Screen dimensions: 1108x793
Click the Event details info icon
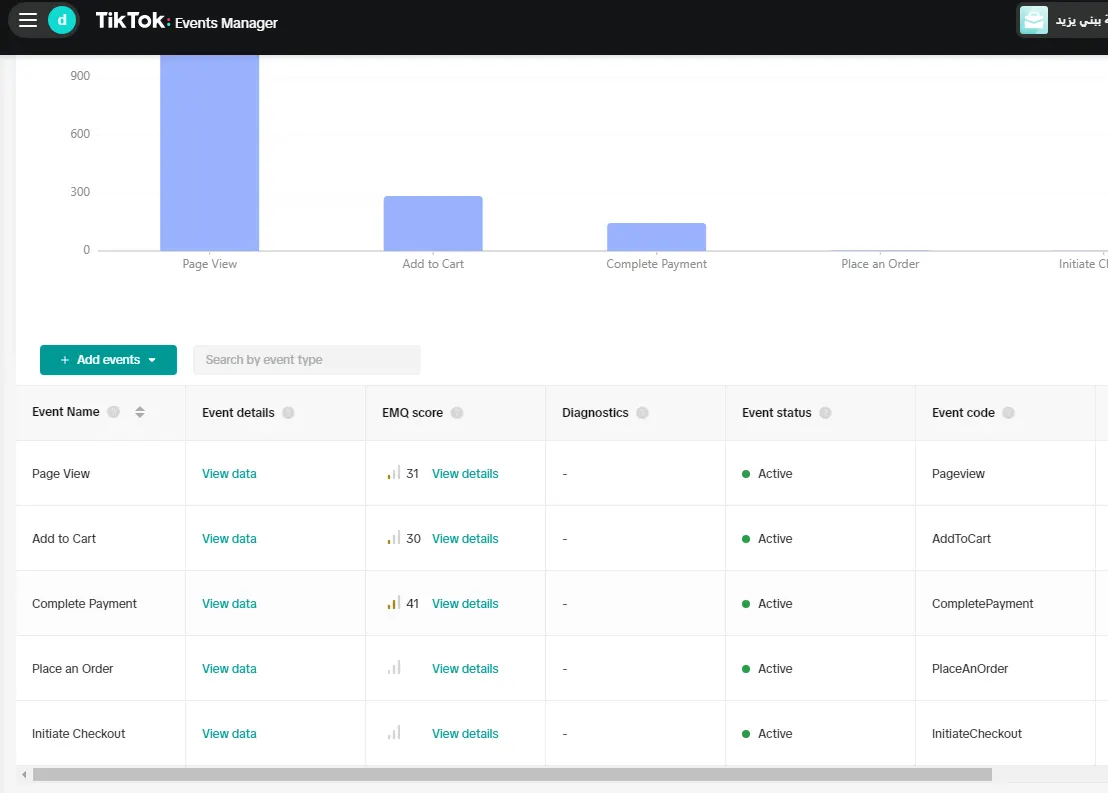coord(288,413)
